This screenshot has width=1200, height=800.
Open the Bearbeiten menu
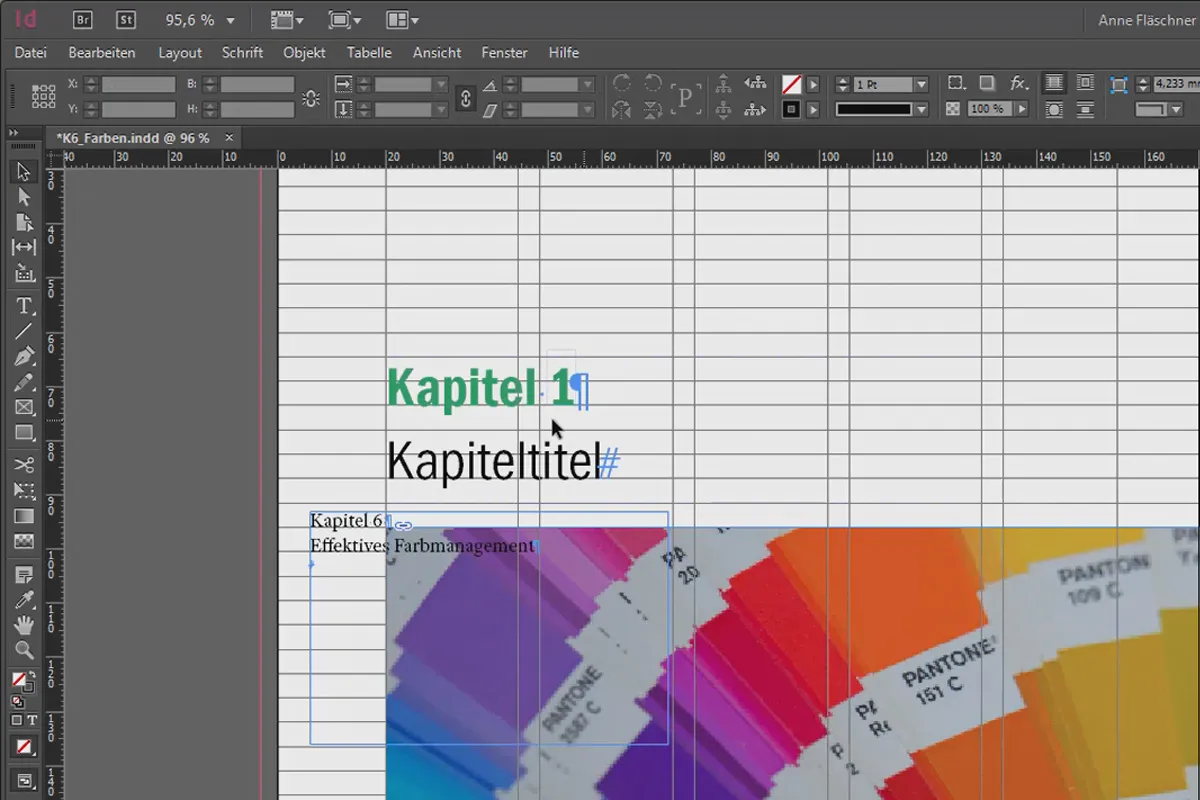click(x=102, y=52)
